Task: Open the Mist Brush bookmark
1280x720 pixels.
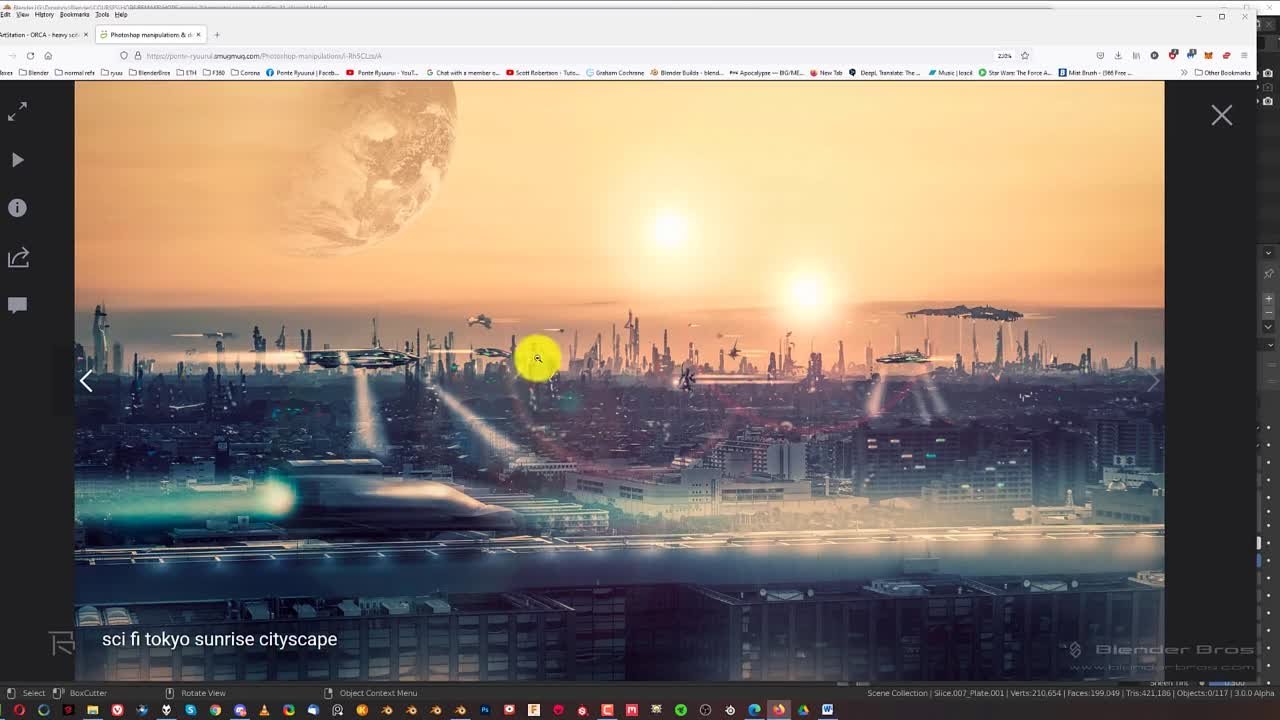Action: (1097, 73)
